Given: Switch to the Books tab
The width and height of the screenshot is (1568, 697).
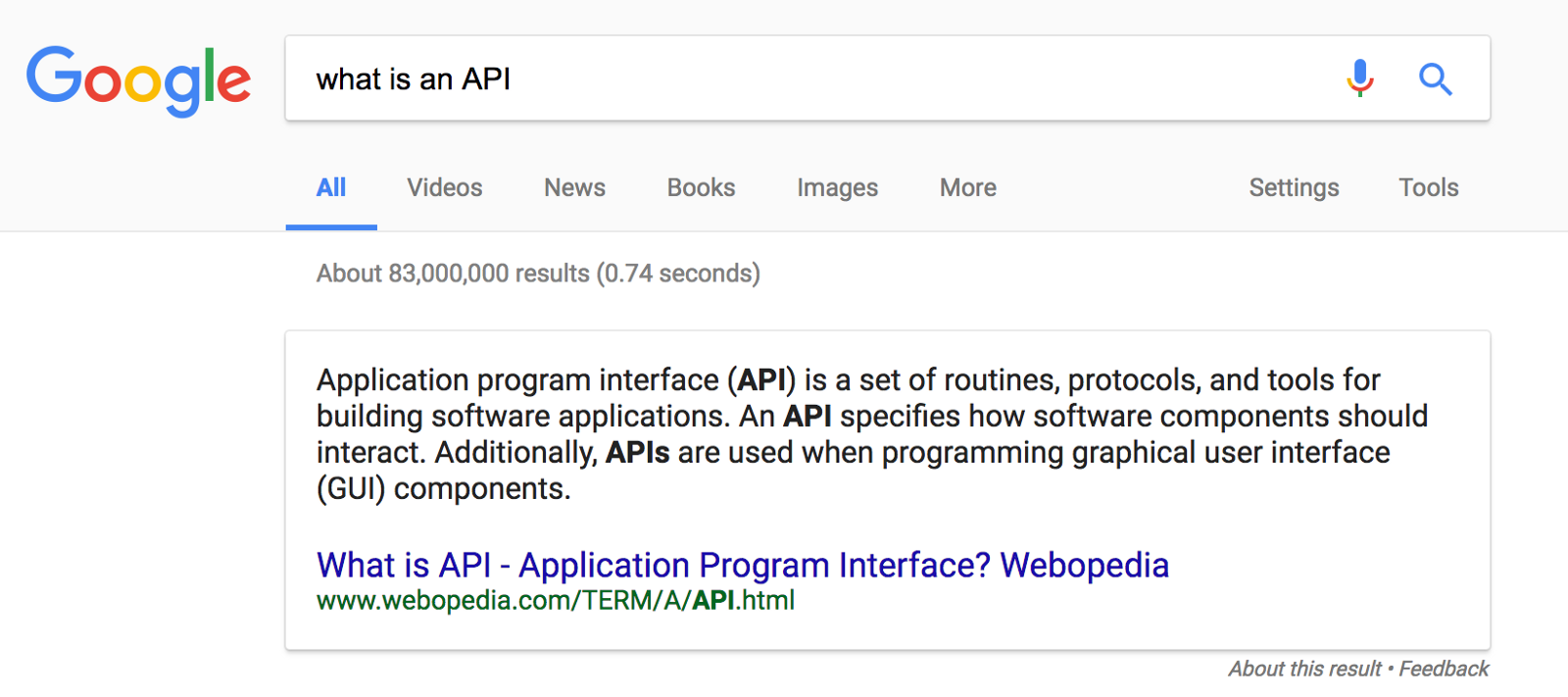Looking at the screenshot, I should point(701,187).
